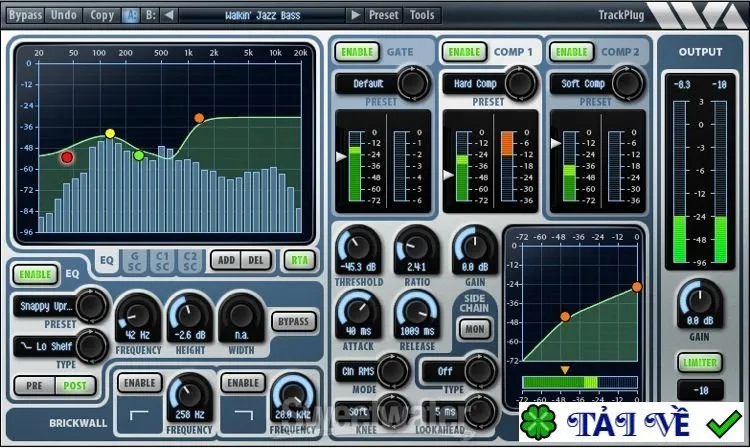This screenshot has height=448, width=750.
Task: Open the Snappy Upr EQ preset selector
Action: pos(46,306)
